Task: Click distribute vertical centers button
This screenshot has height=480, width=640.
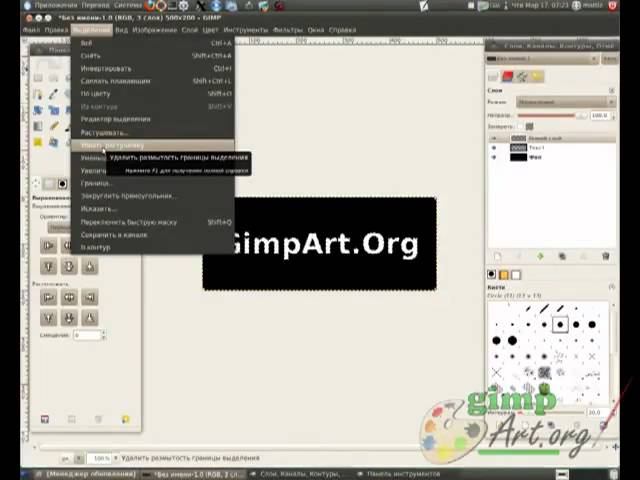Action: [69, 318]
